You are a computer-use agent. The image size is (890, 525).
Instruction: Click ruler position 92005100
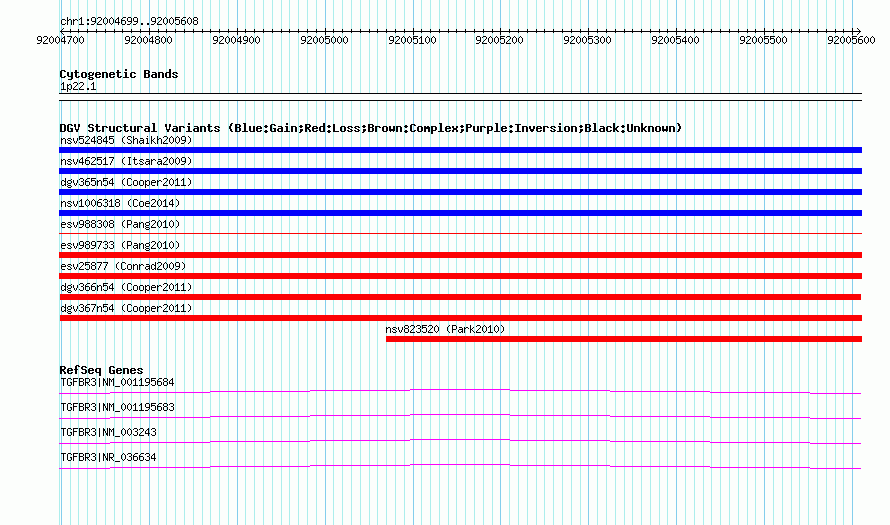point(412,40)
